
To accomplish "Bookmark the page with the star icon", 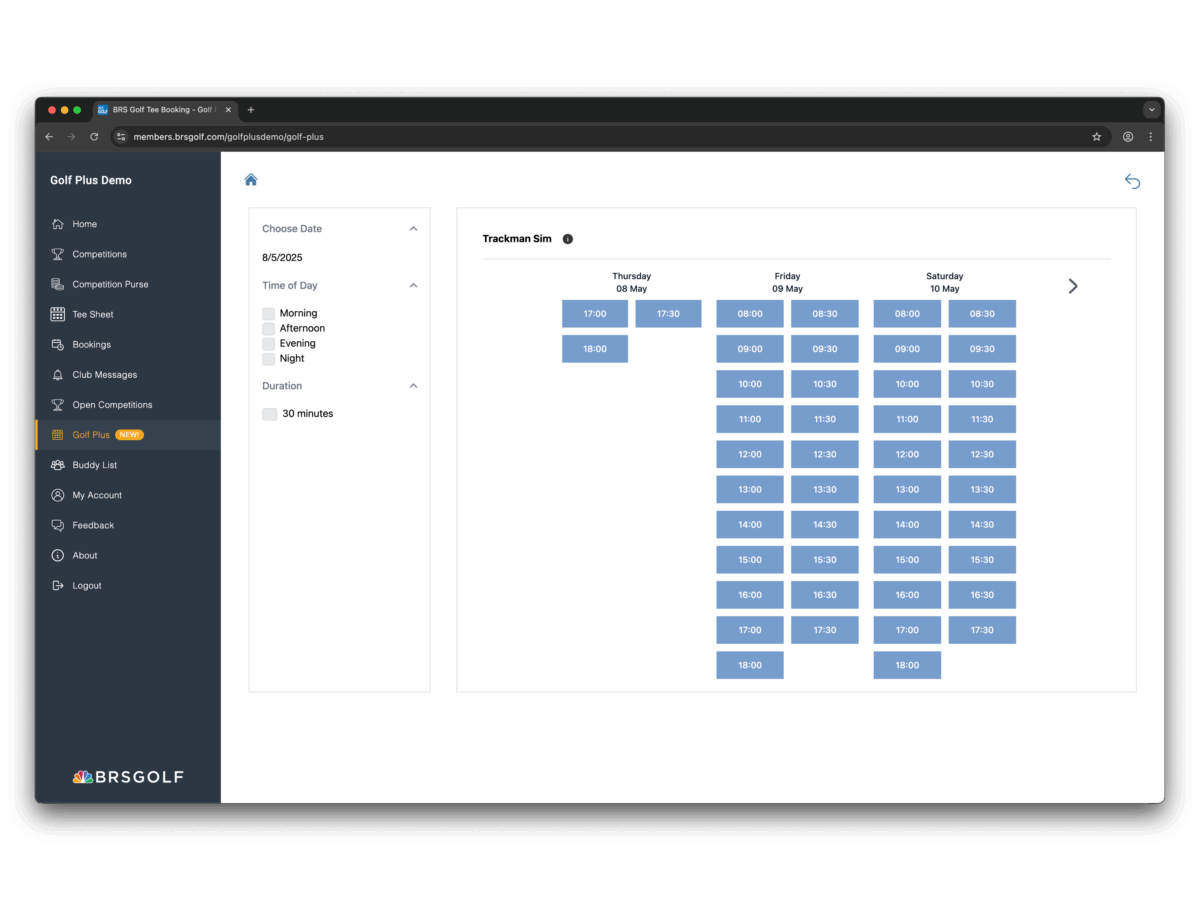I will point(1097,137).
